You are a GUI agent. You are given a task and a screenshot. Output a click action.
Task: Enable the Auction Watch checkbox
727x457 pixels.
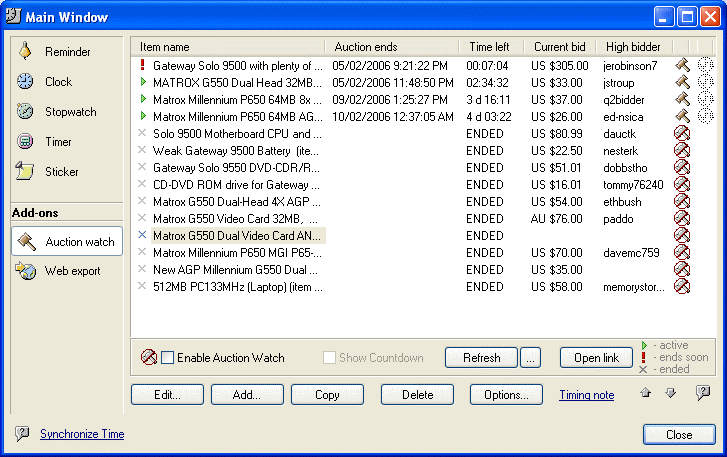click(167, 357)
